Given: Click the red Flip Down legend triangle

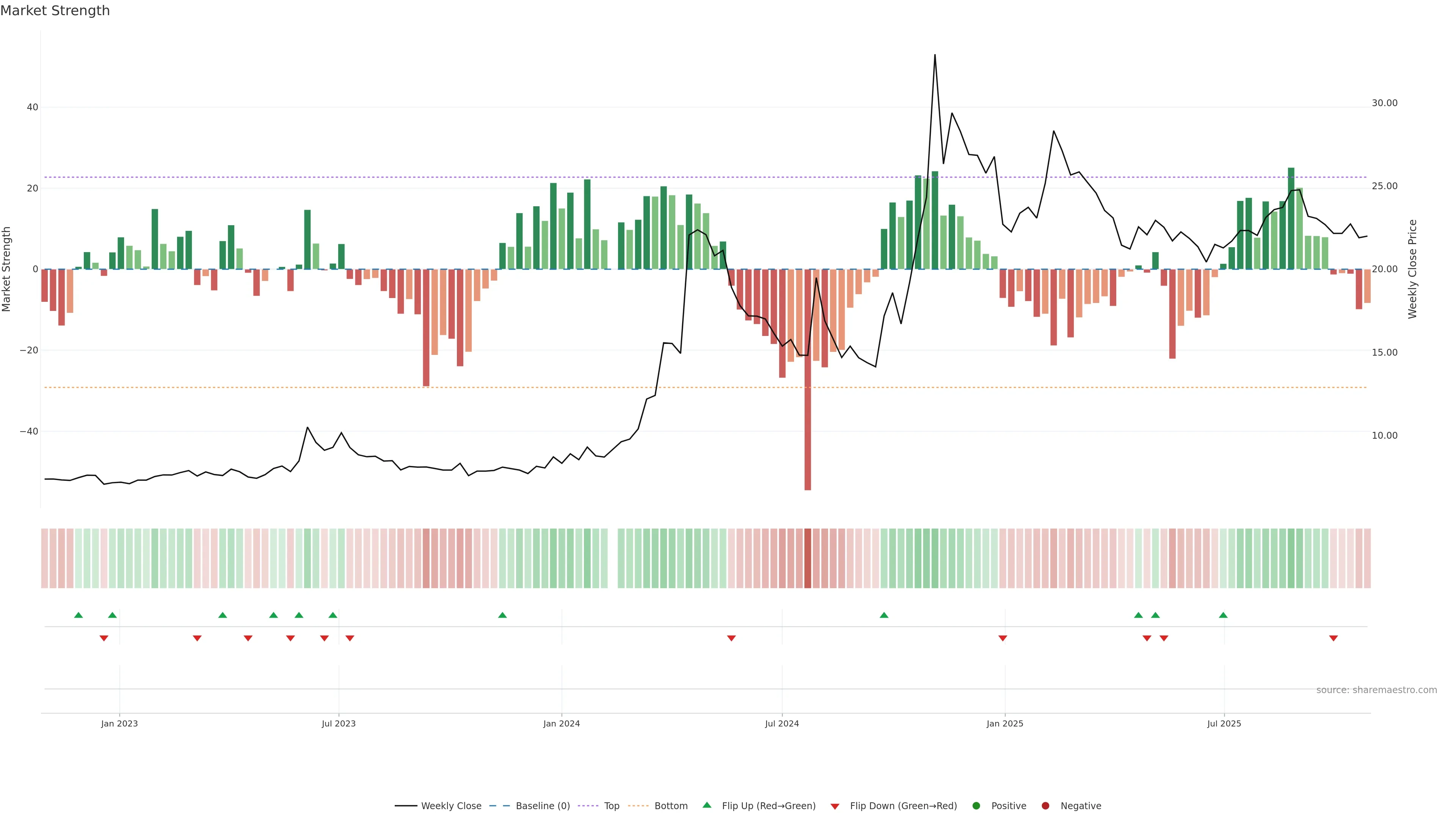Looking at the screenshot, I should click(835, 806).
